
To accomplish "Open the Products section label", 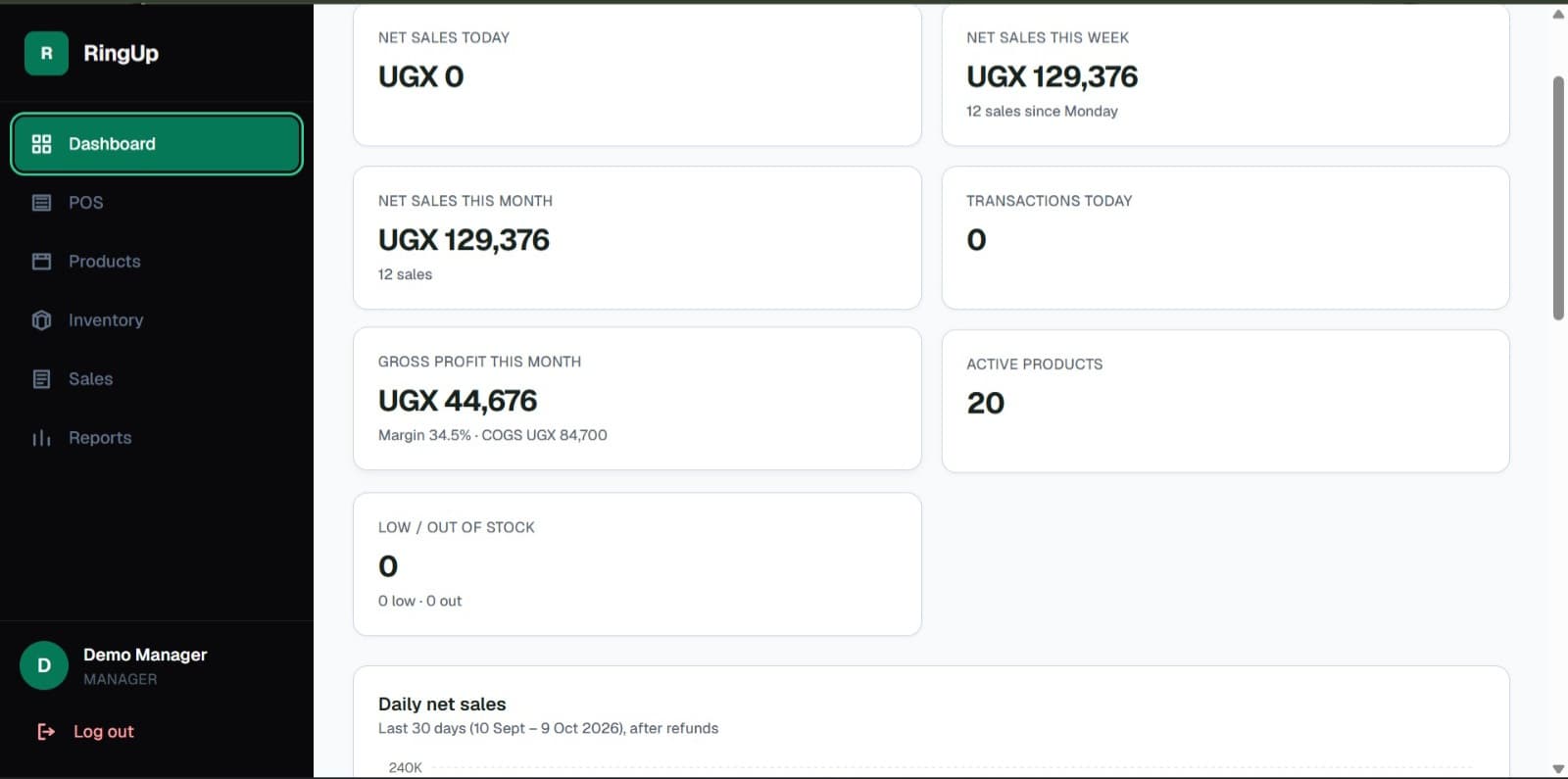I will 105,262.
